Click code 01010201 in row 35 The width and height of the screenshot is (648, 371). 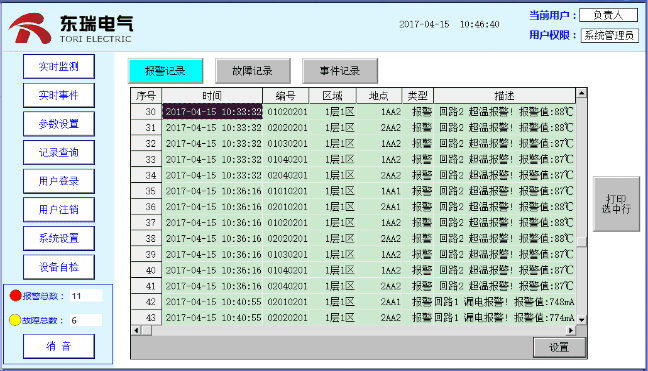pyautogui.click(x=287, y=191)
